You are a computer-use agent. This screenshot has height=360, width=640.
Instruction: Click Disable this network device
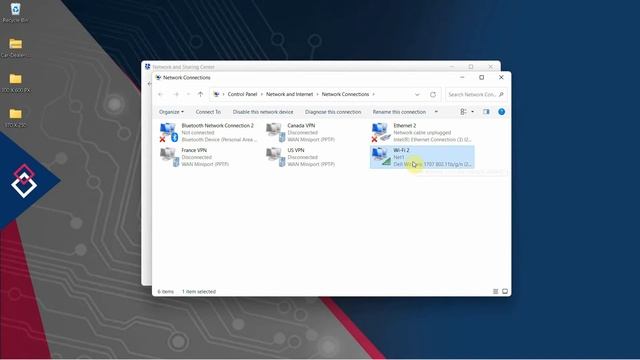point(263,111)
